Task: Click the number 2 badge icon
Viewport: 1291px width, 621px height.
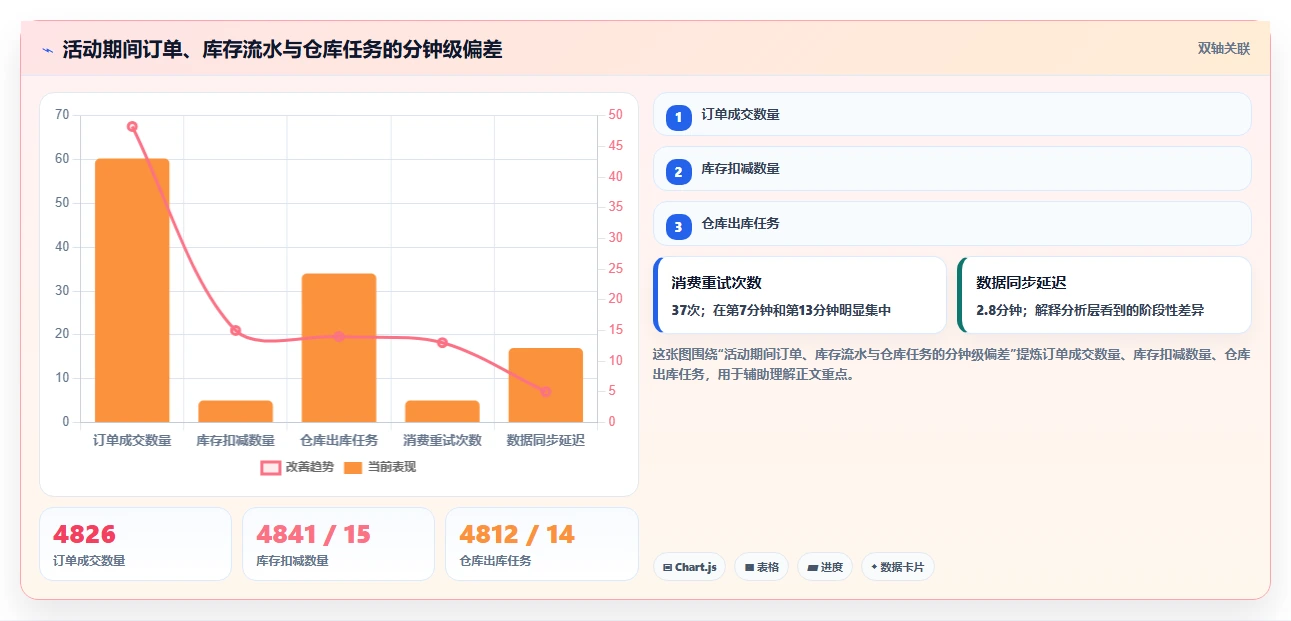Action: [x=678, y=172]
